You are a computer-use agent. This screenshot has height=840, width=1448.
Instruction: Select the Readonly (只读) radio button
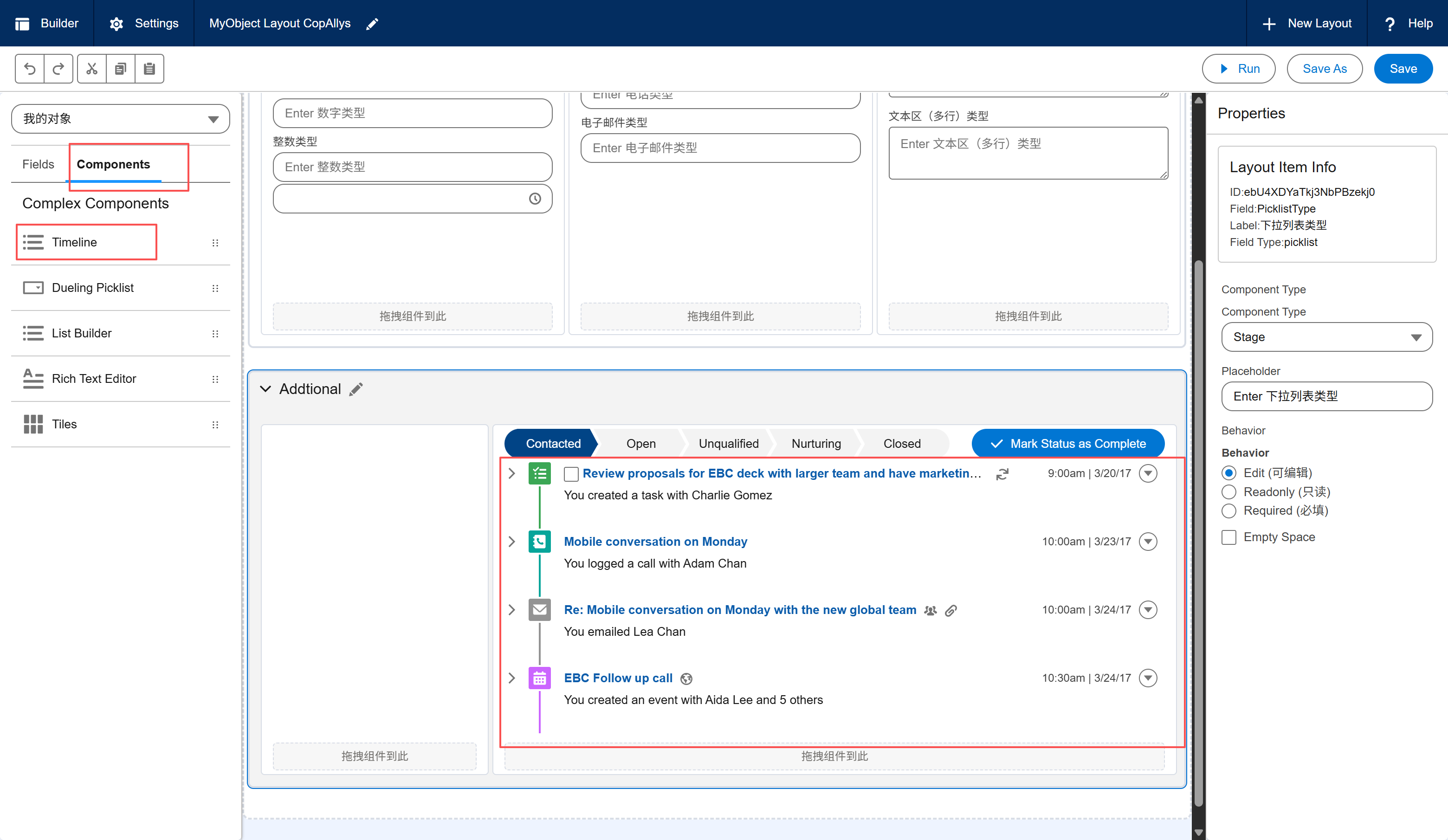coord(1228,492)
